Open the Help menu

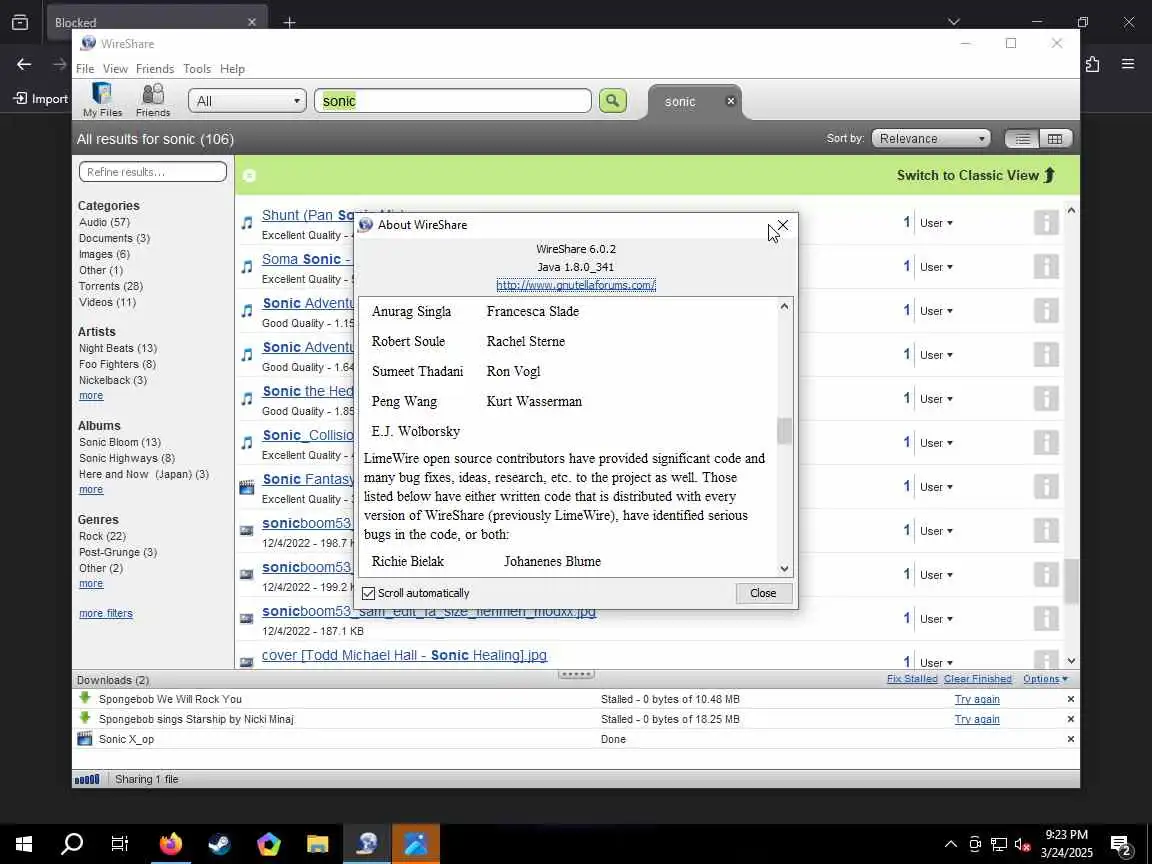[232, 68]
